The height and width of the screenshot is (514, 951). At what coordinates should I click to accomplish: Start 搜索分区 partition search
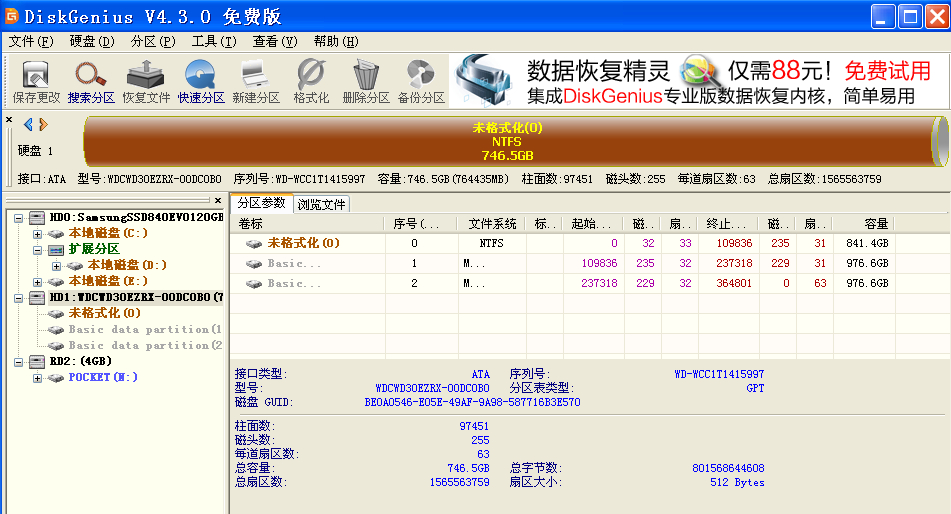point(91,82)
